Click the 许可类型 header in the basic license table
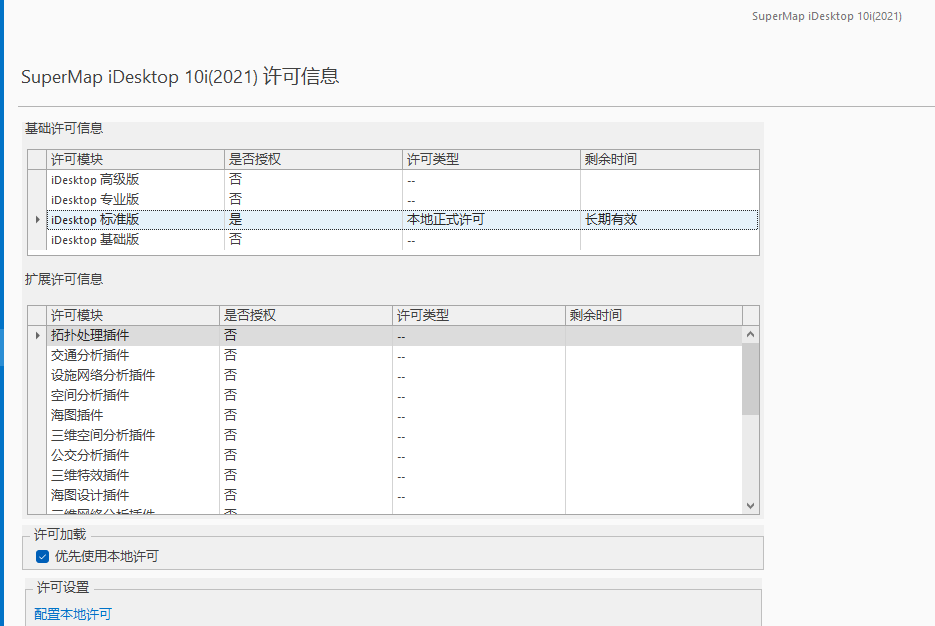 tap(491, 159)
